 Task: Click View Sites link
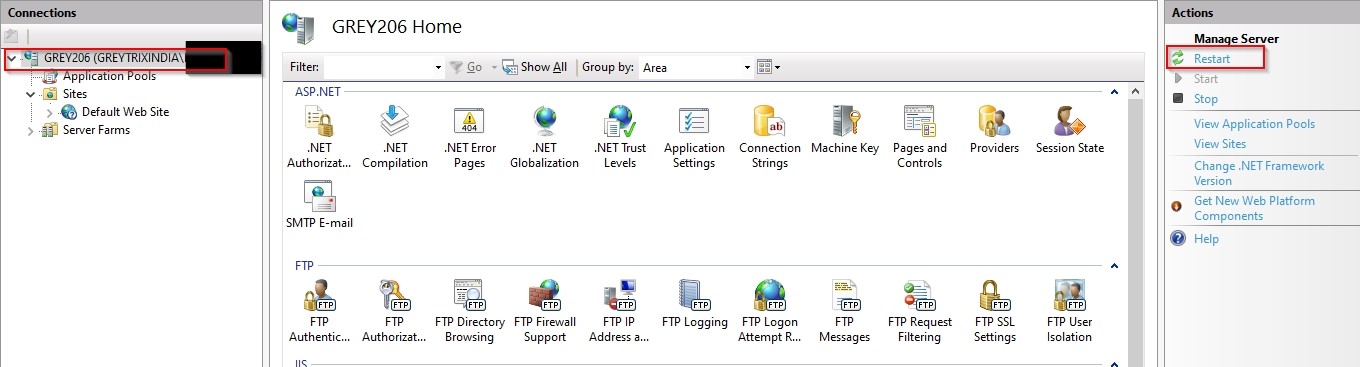coord(1220,144)
